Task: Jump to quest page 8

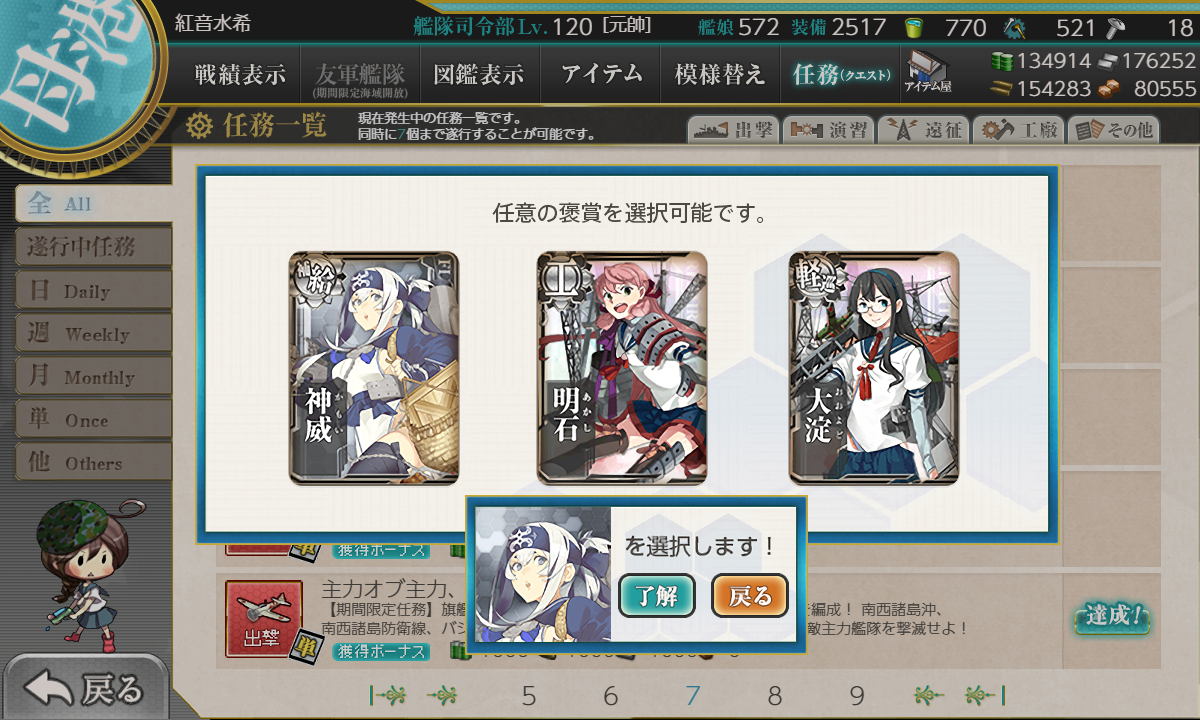Action: pos(774,696)
